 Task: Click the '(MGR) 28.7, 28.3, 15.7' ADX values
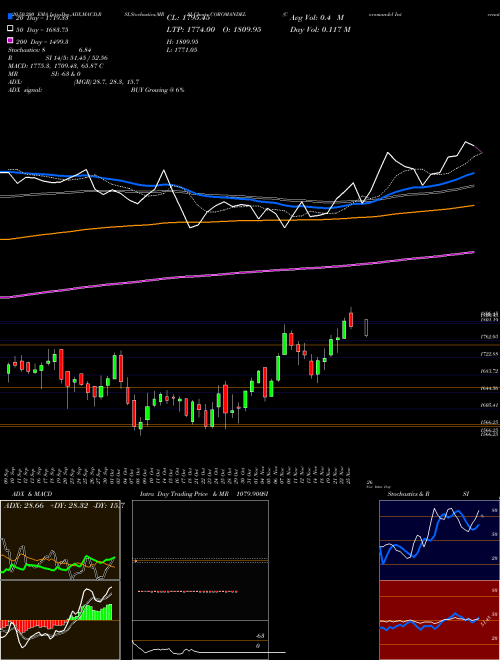[x=106, y=82]
